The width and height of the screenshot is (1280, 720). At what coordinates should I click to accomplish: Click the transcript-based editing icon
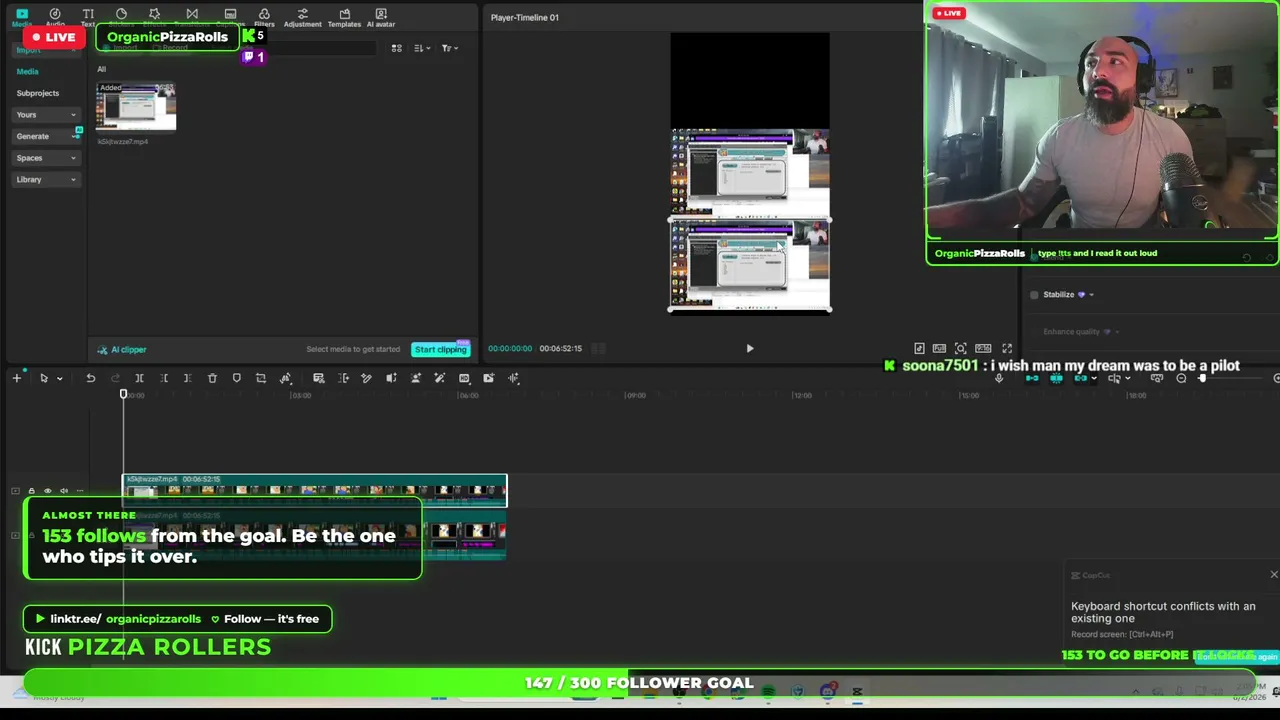(x=319, y=378)
